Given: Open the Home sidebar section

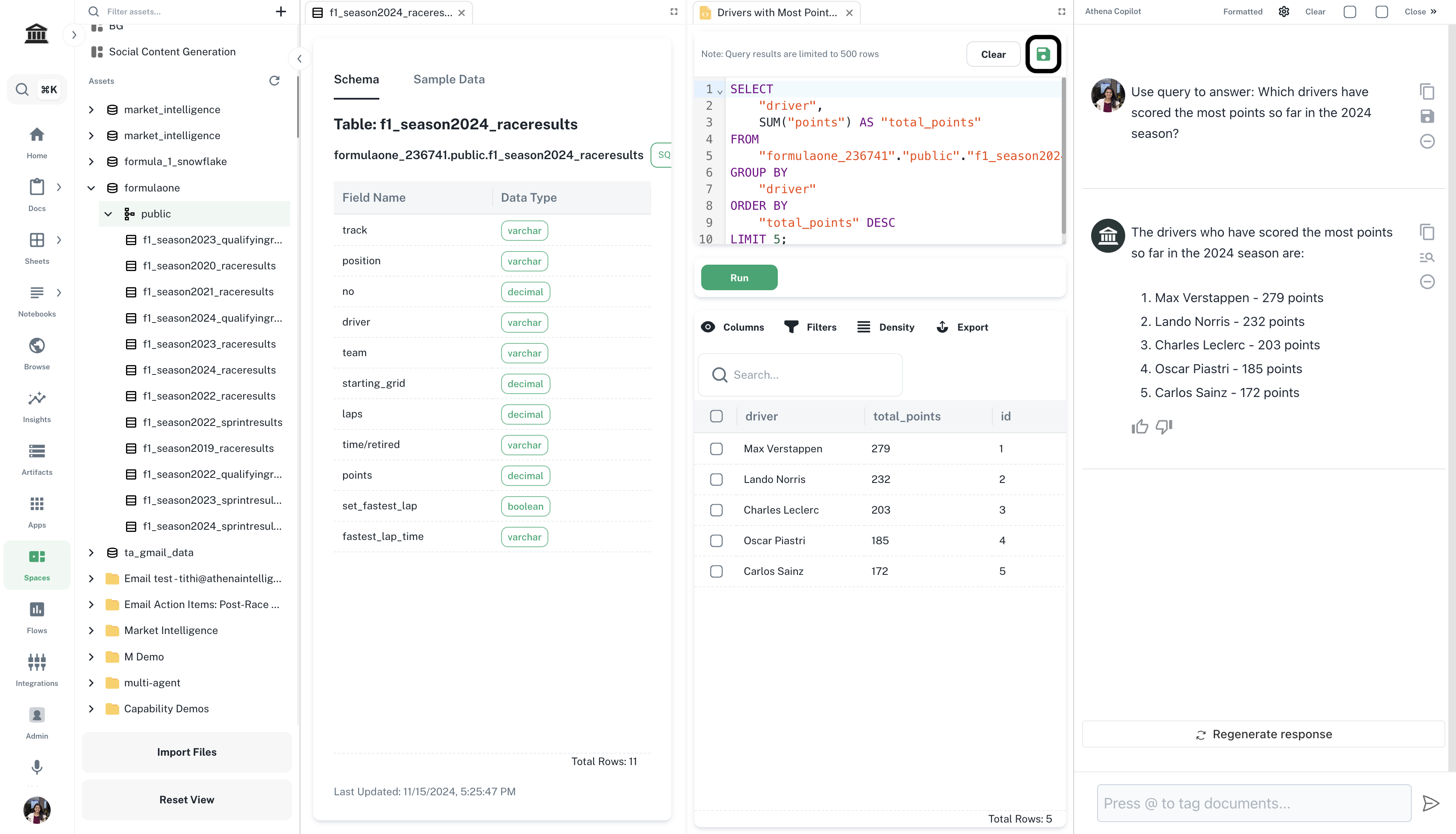Looking at the screenshot, I should tap(37, 142).
